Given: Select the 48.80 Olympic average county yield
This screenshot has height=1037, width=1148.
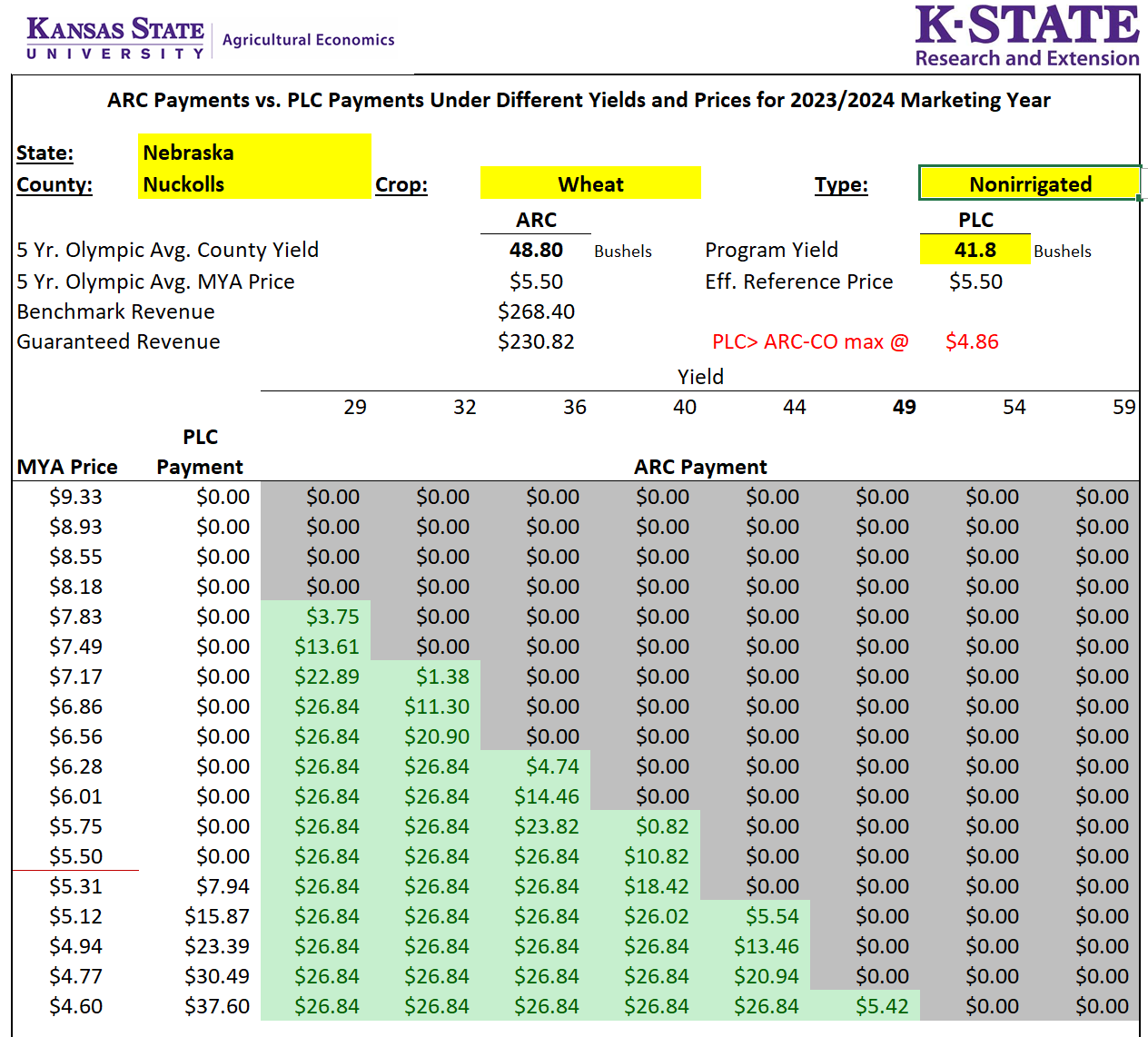Looking at the screenshot, I should [x=536, y=250].
